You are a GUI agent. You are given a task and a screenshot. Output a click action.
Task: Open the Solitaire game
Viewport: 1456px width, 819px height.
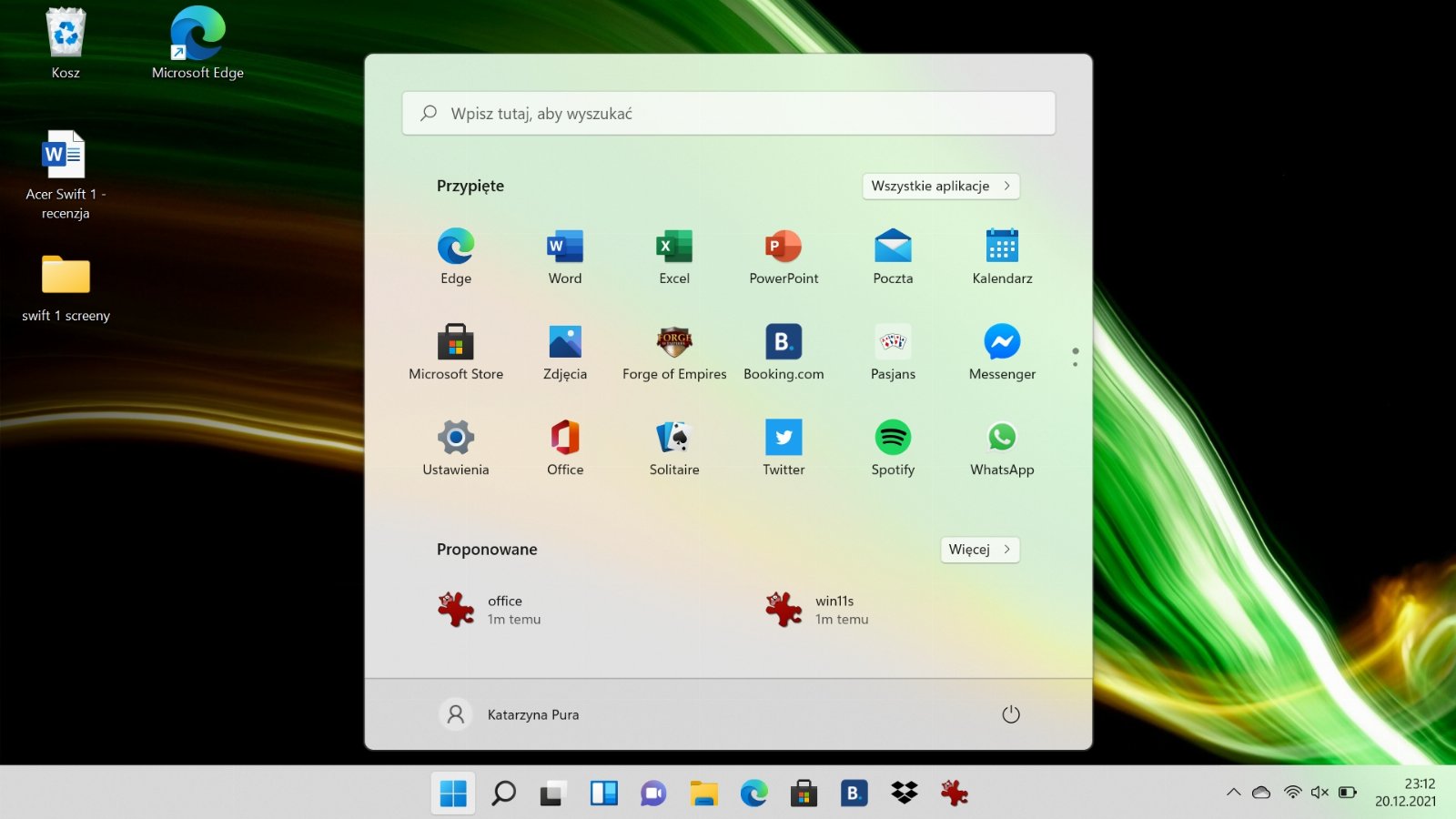pyautogui.click(x=674, y=448)
